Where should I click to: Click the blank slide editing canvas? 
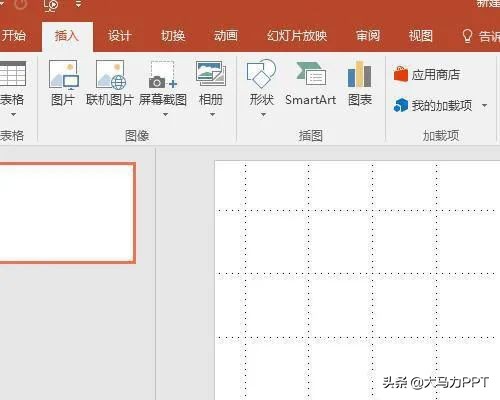[357, 280]
